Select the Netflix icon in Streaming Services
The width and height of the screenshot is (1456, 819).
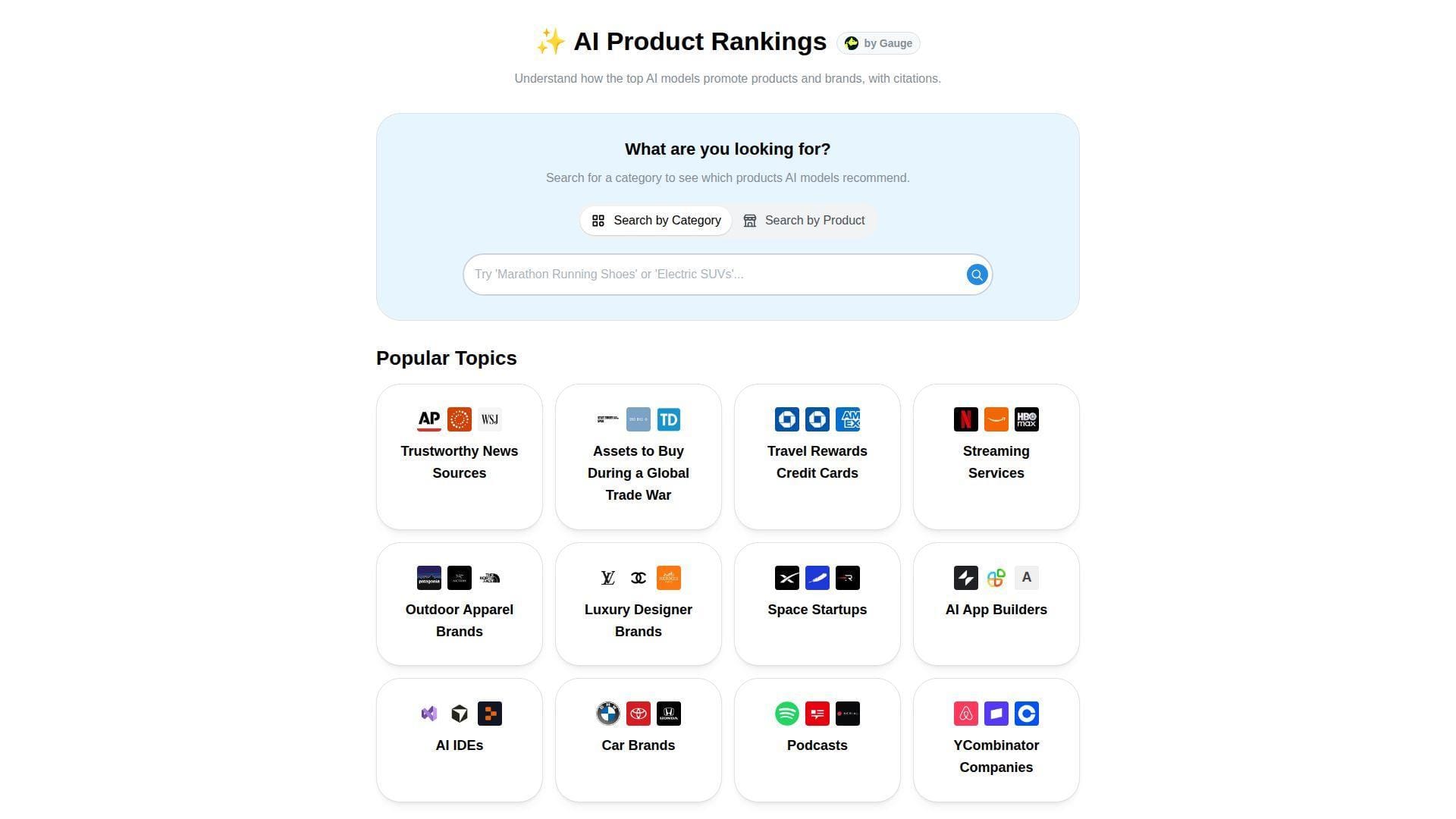965,419
